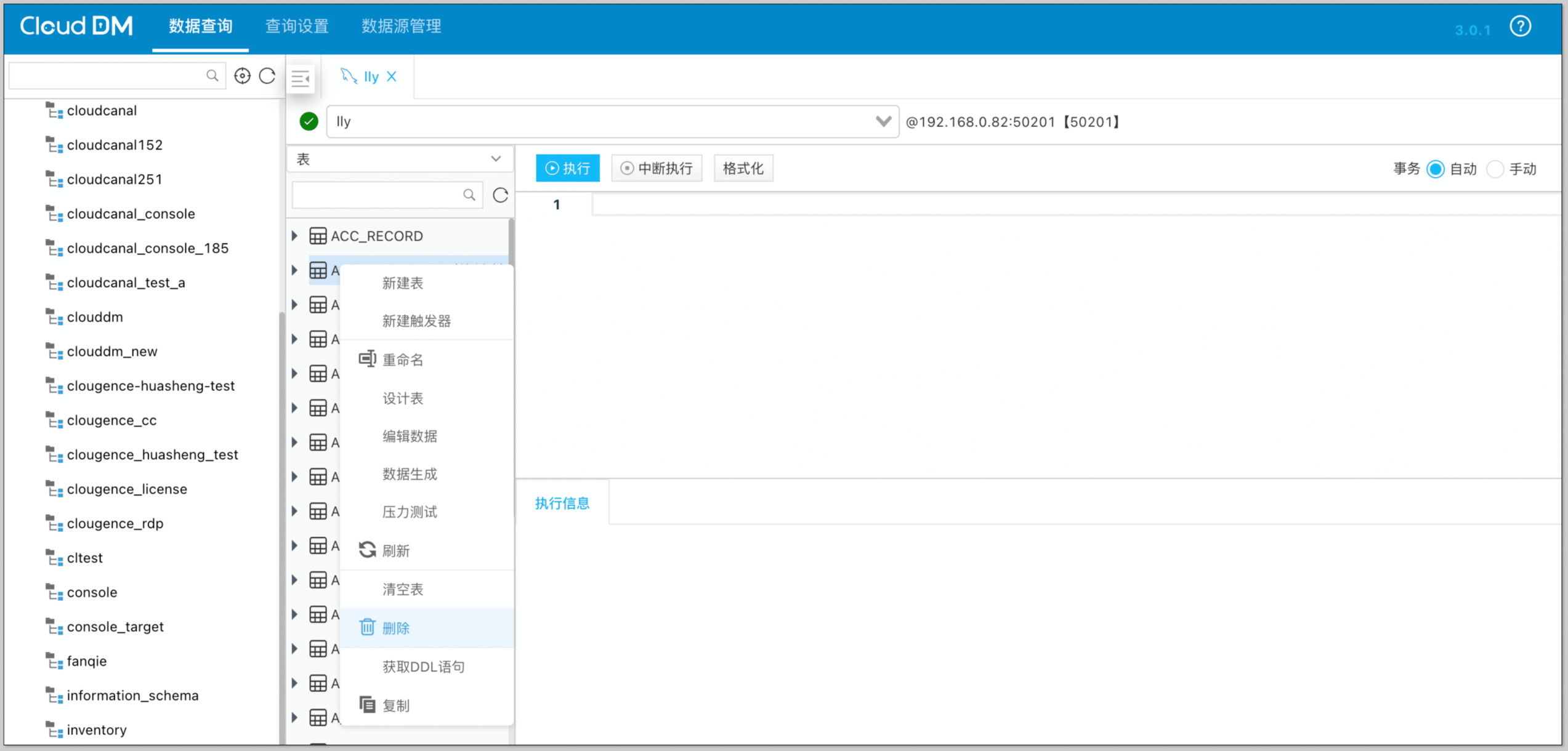The image size is (1568, 751).
Task: Switch to the 数据源管理 tab
Action: 401,26
